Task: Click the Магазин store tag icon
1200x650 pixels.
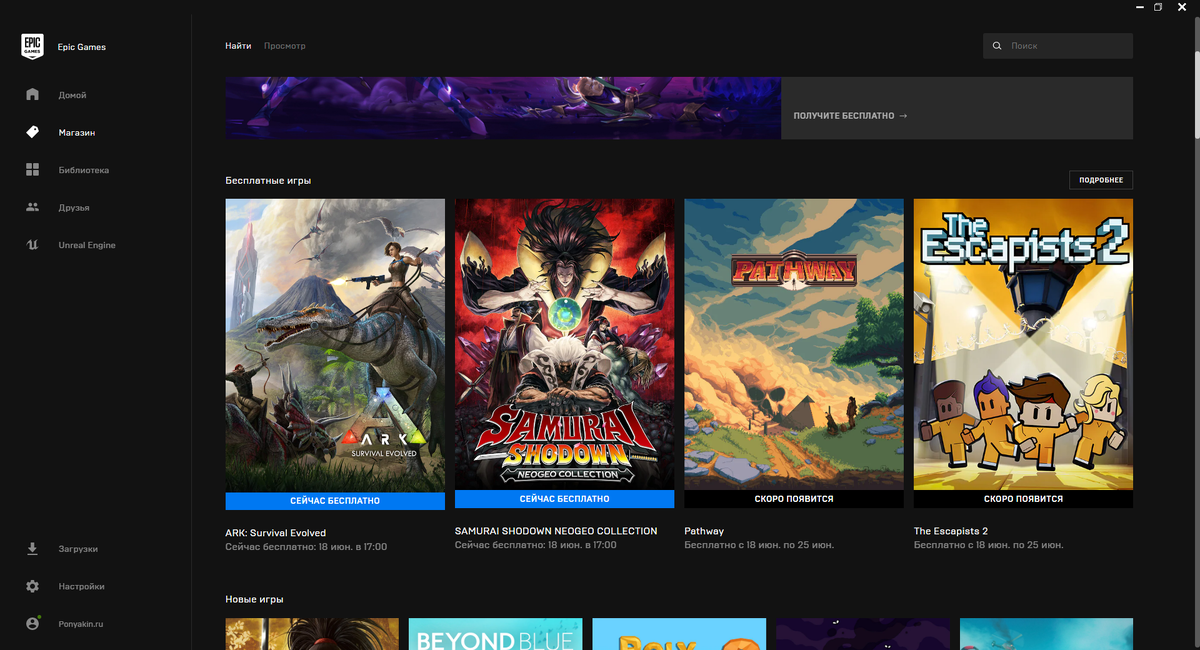Action: tap(32, 132)
